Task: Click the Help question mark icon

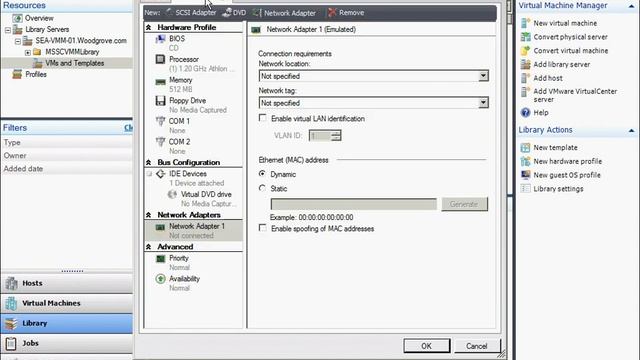Action: point(525,112)
